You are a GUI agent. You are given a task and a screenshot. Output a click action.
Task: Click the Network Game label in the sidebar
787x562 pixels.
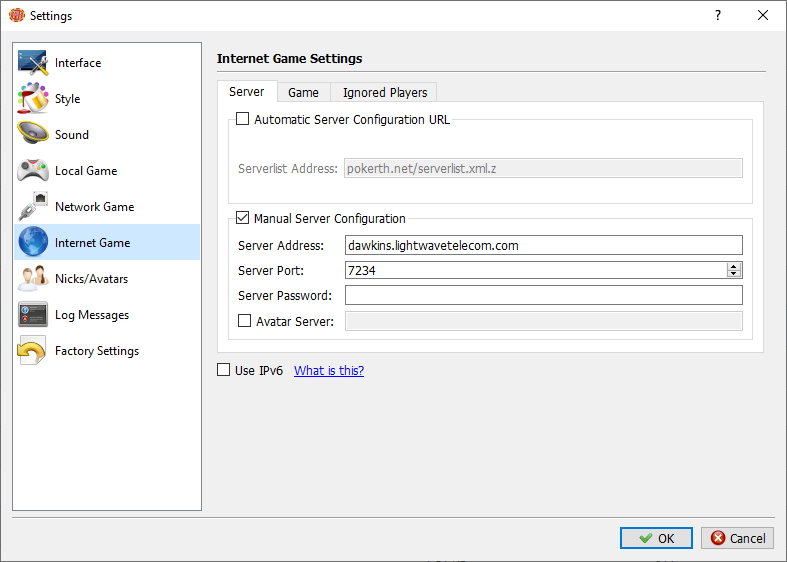coord(94,207)
